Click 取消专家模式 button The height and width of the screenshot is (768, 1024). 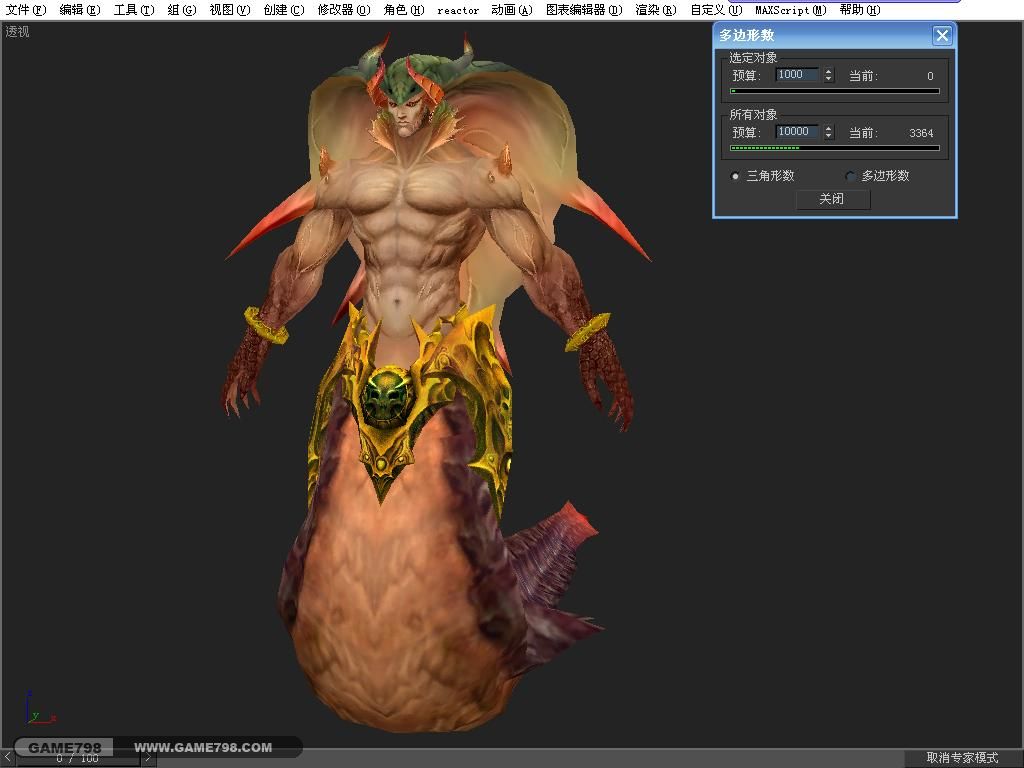pos(963,758)
